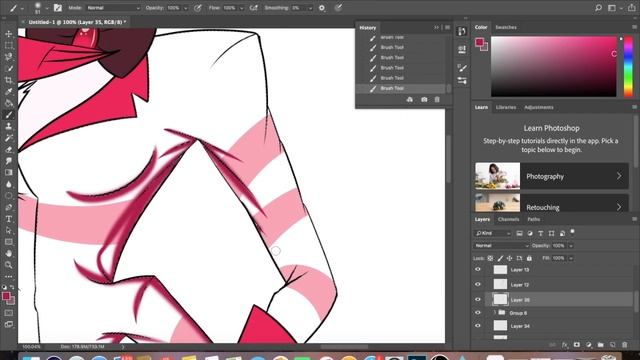640x360 pixels.
Task: Open the Retouching tutorials topic
Action: [x=552, y=203]
